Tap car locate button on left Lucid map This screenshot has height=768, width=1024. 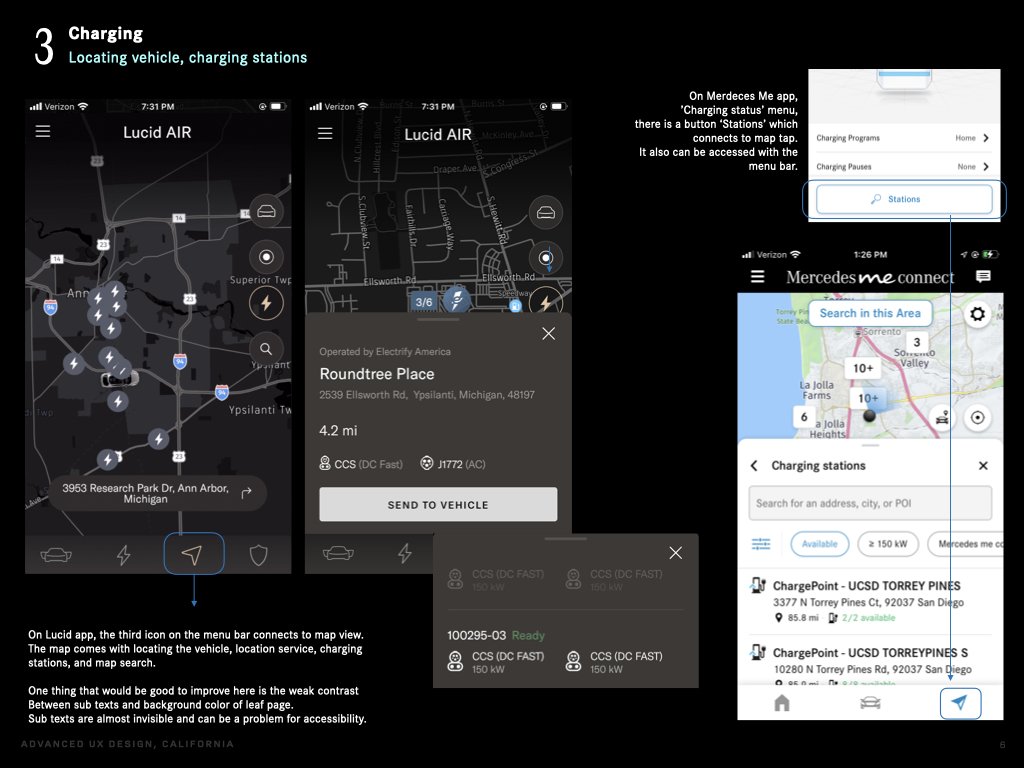coord(266,211)
